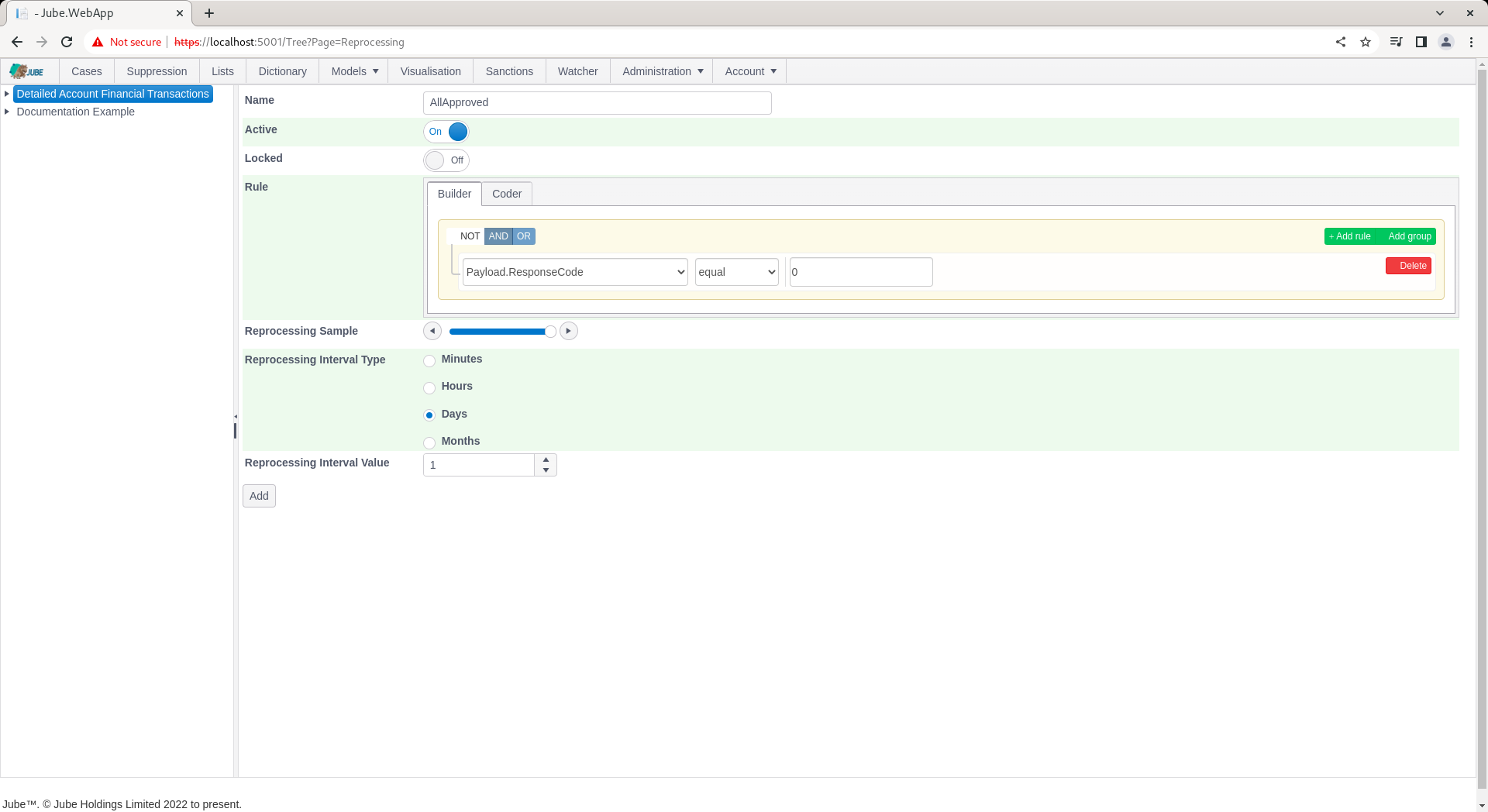Open the Sanctions menu
This screenshot has width=1488, height=812.
[509, 71]
